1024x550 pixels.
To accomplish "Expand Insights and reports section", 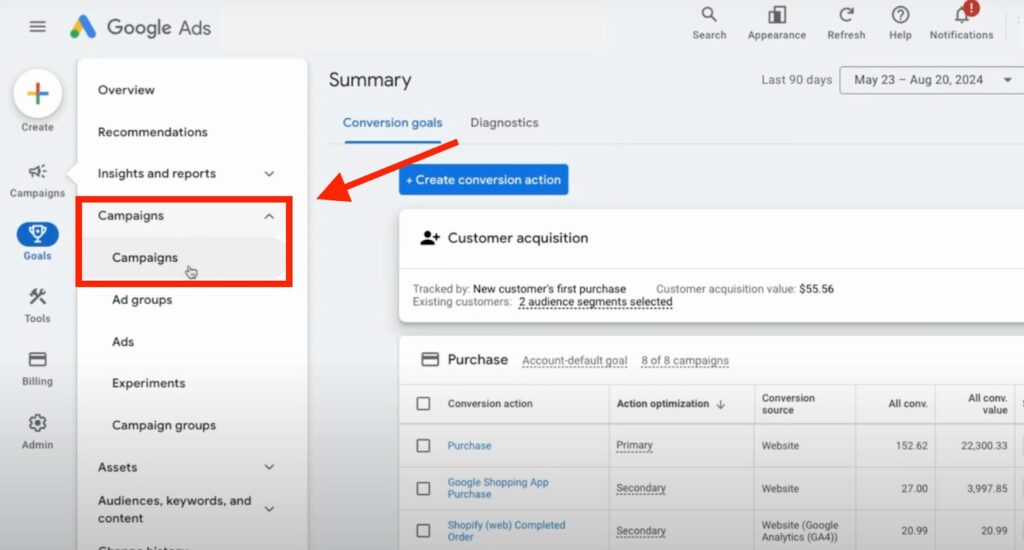I will 269,174.
